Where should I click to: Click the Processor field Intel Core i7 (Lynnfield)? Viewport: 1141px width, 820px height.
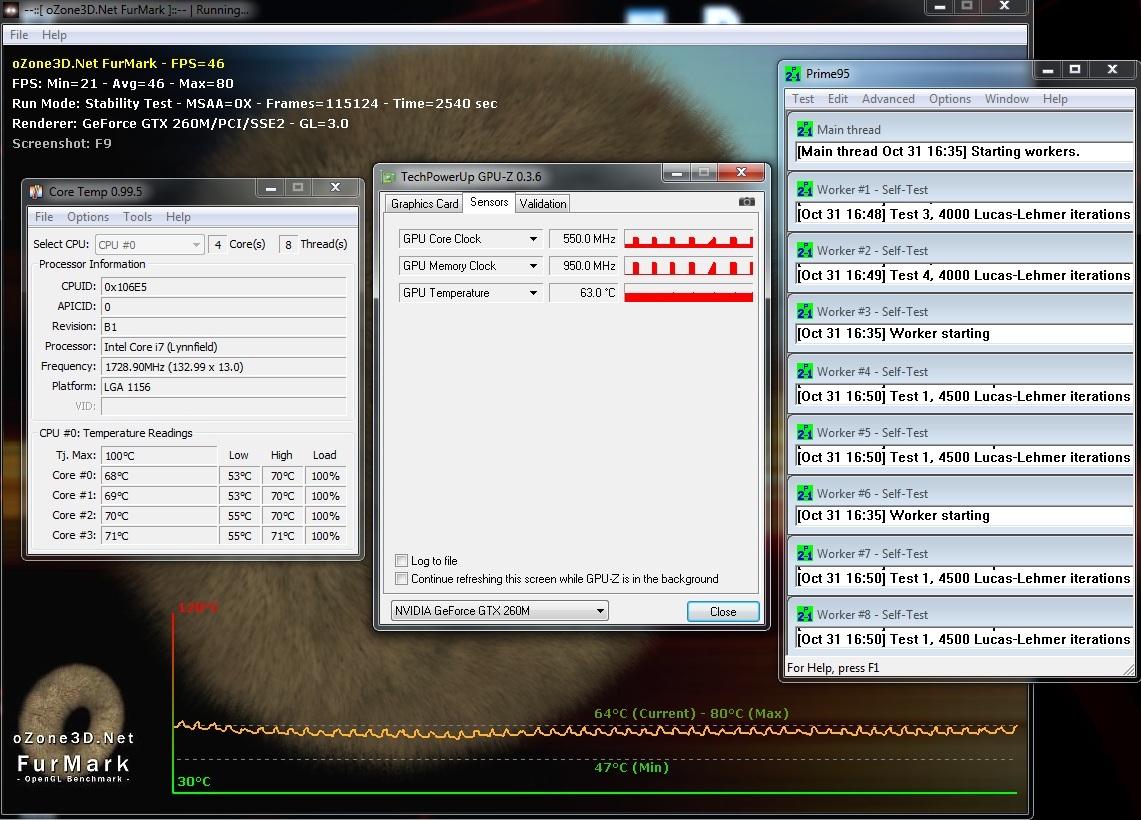(223, 347)
